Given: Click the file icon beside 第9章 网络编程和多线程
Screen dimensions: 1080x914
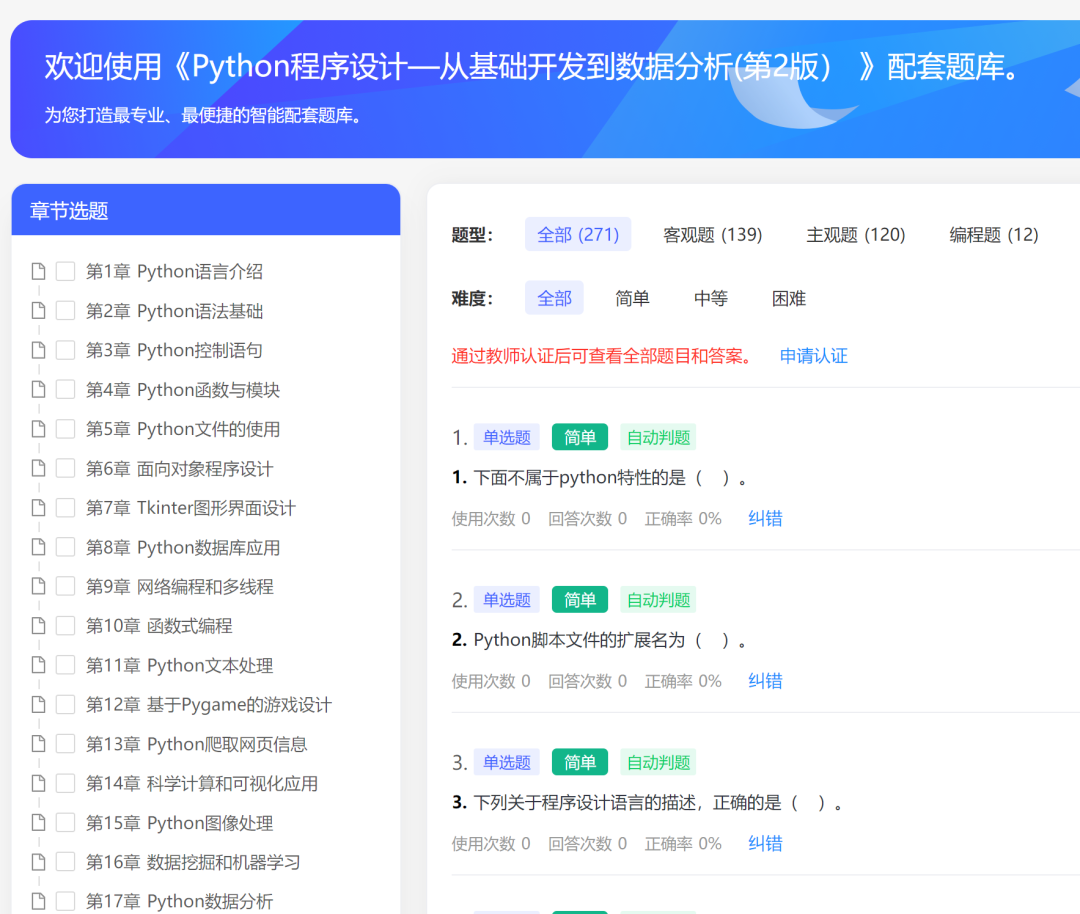Looking at the screenshot, I should point(39,586).
